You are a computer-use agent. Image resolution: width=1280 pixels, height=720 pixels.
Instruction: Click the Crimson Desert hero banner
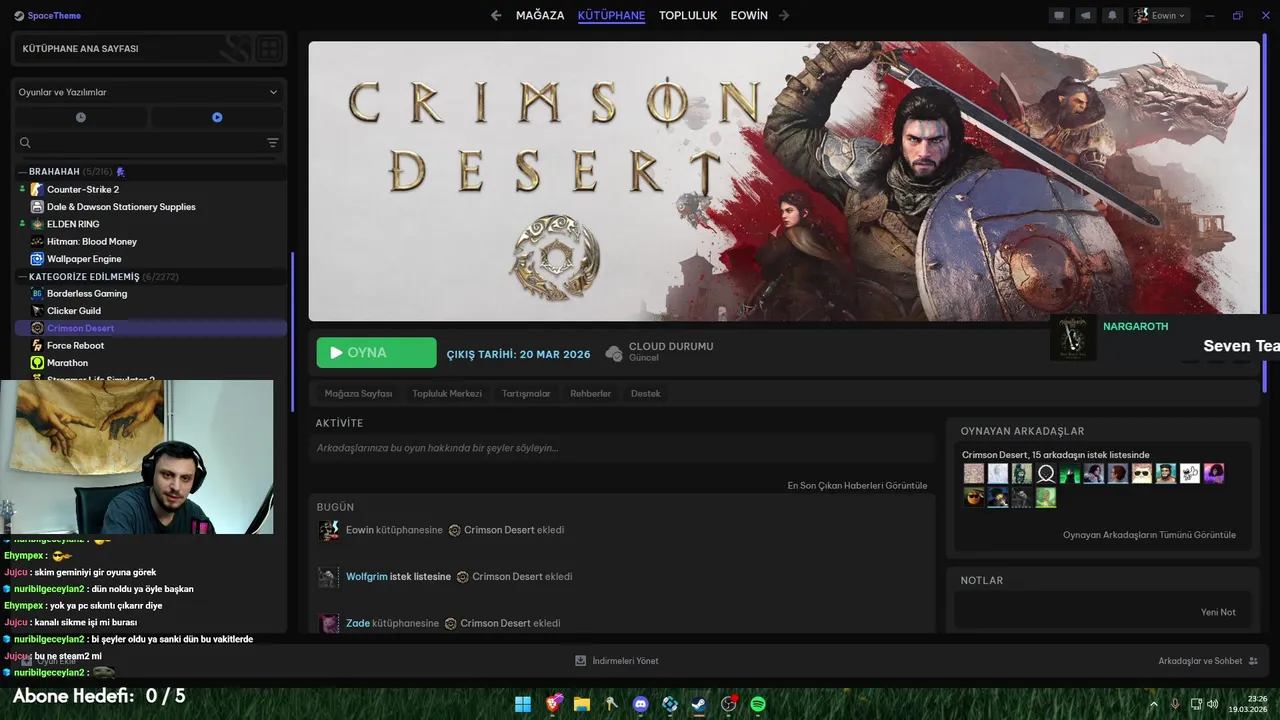coord(784,181)
